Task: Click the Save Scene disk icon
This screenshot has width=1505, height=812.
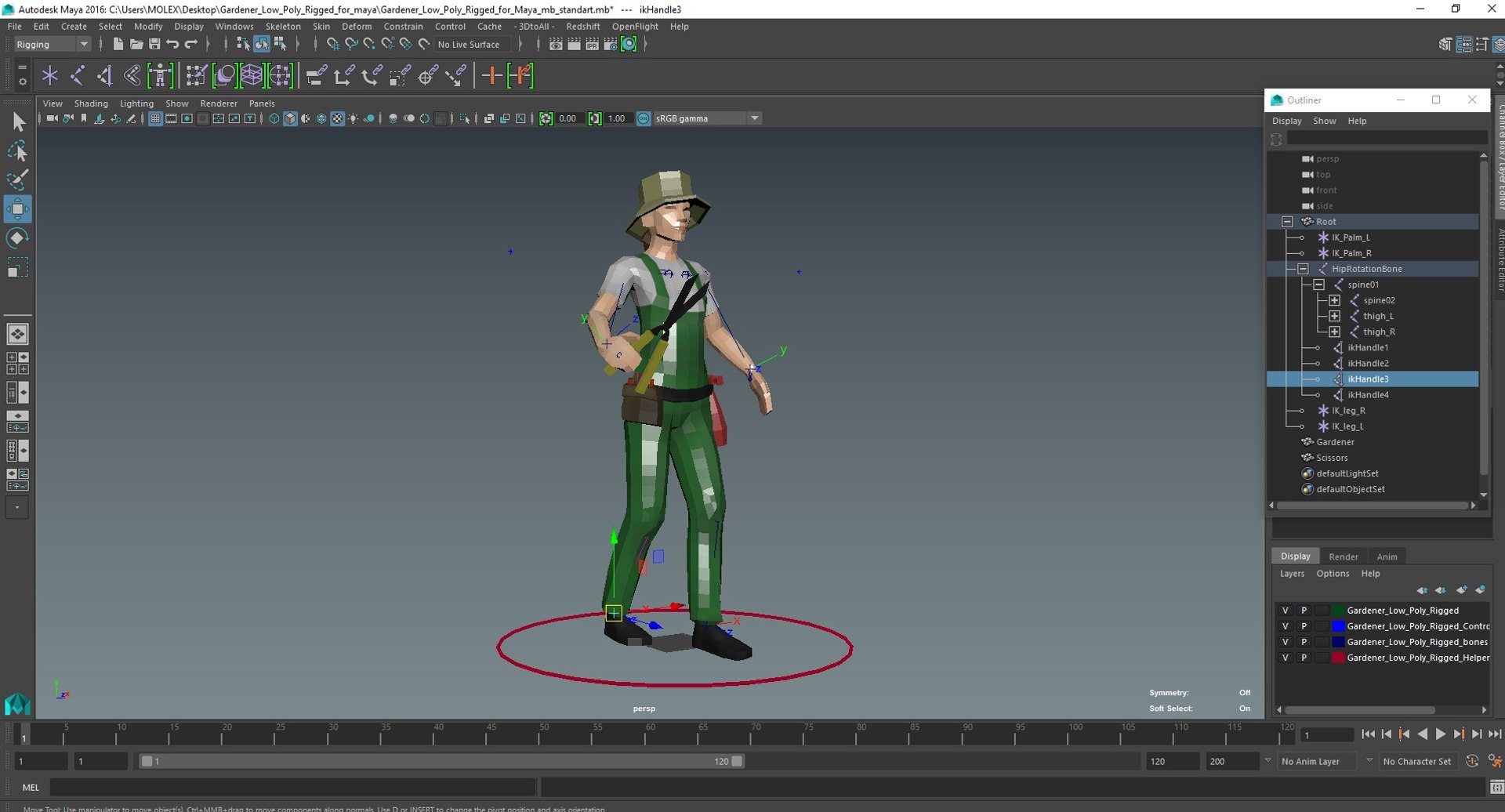Action: click(x=154, y=45)
